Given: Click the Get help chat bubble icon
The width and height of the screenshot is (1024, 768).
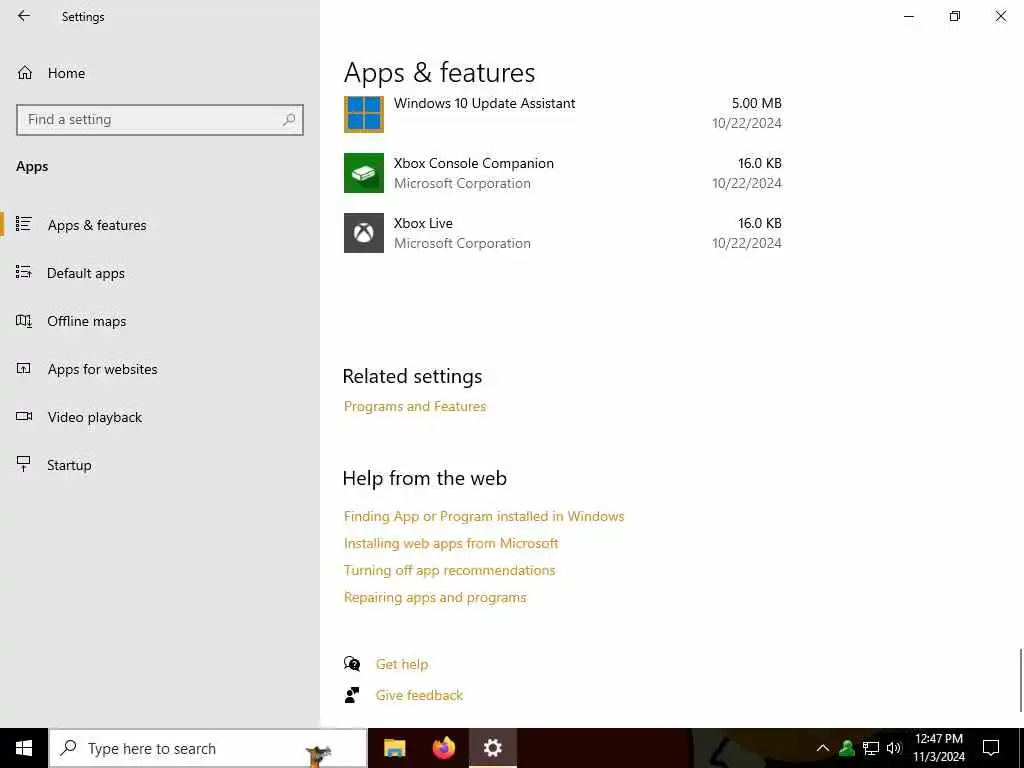Looking at the screenshot, I should [352, 664].
